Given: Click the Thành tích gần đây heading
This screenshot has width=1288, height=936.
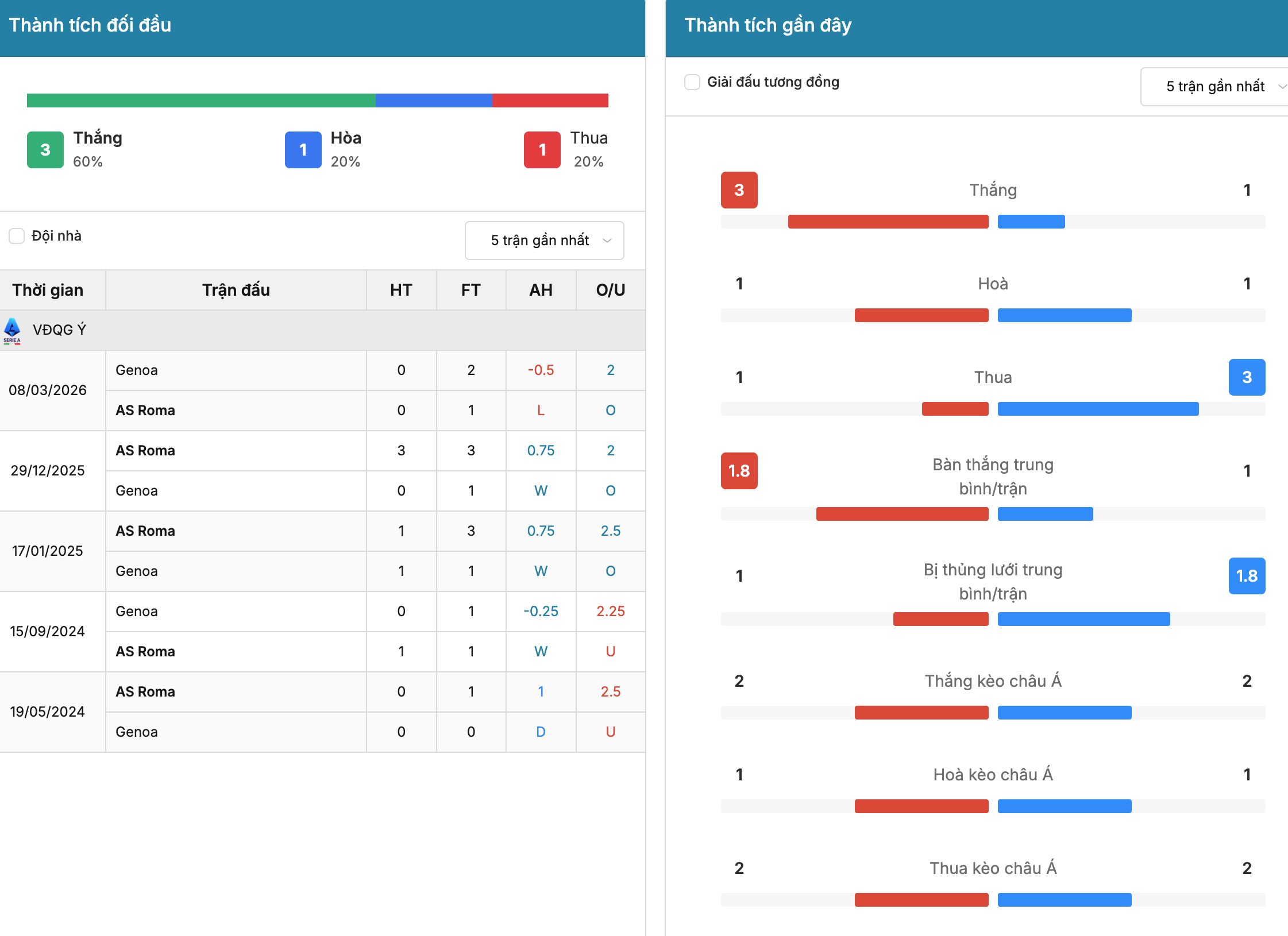Looking at the screenshot, I should tap(768, 25).
